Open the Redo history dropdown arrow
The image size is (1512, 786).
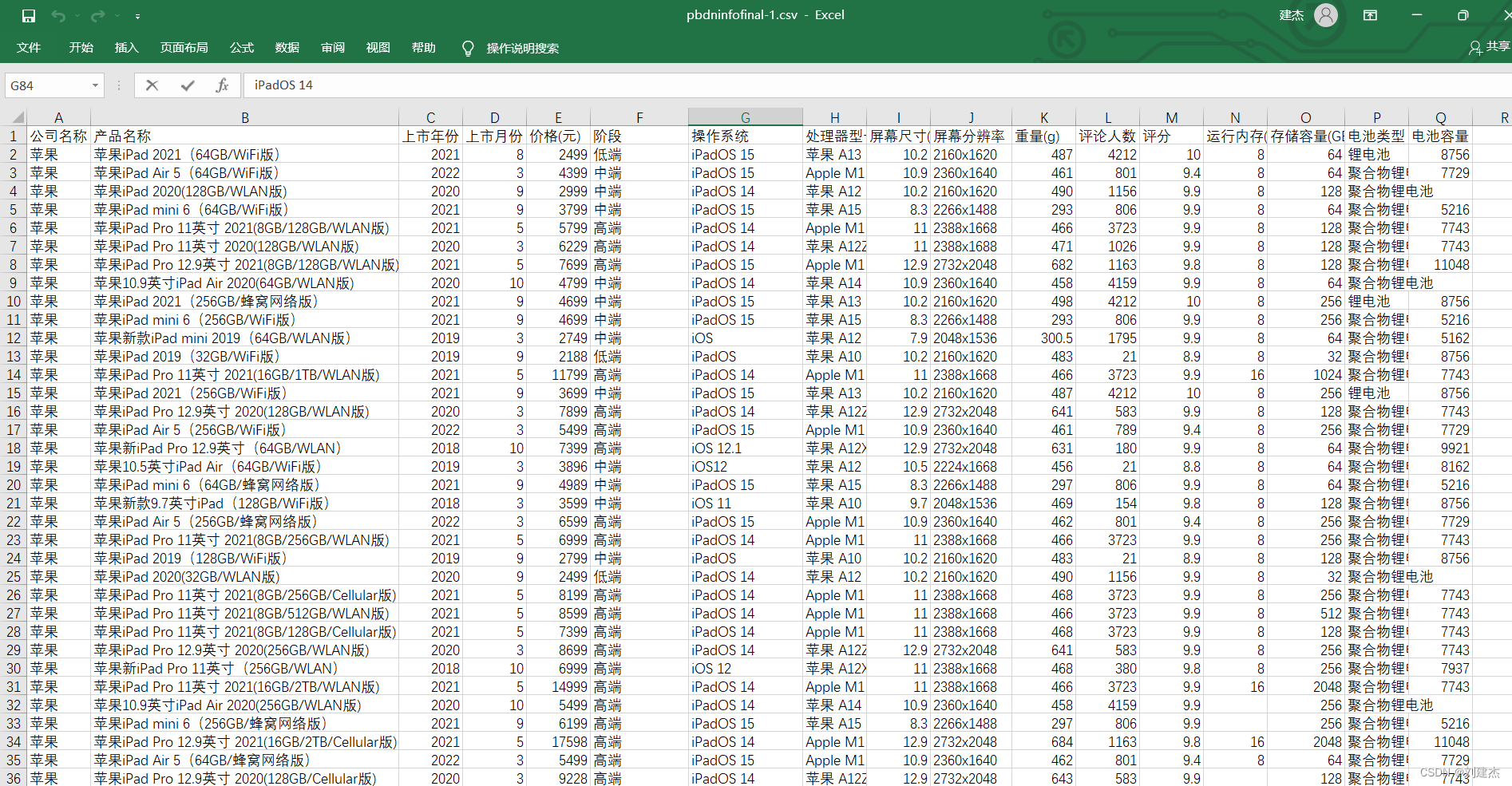click(117, 16)
